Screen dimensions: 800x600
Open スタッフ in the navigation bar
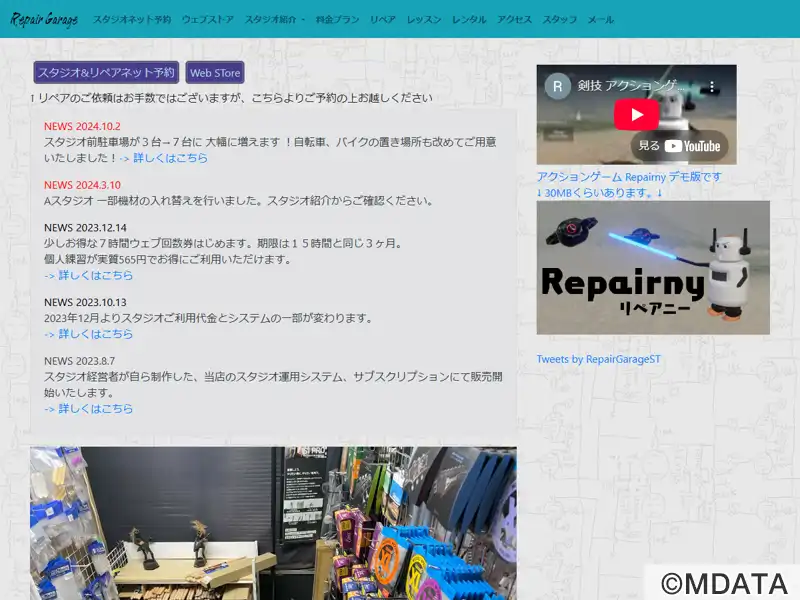tap(560, 19)
